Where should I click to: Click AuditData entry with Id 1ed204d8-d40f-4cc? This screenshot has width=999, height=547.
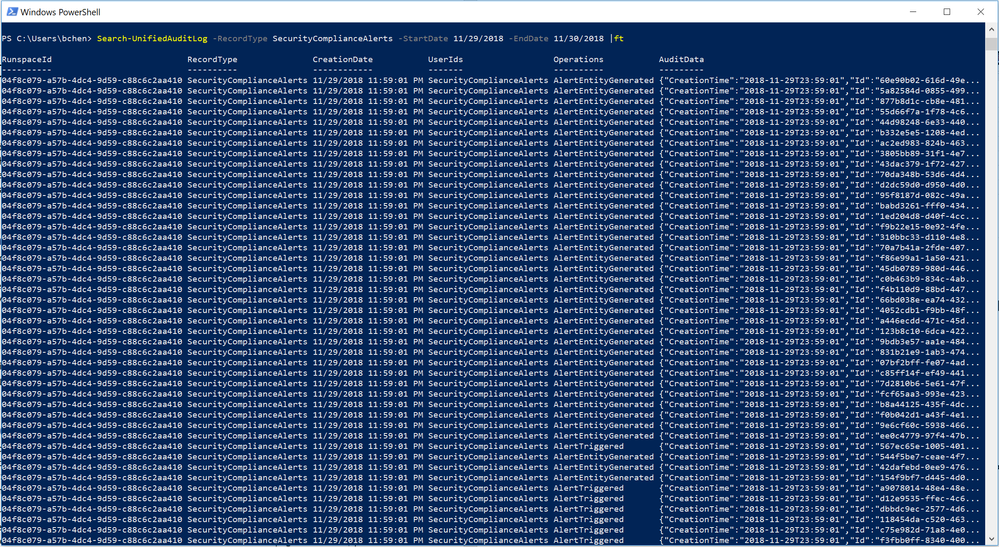tap(820, 216)
